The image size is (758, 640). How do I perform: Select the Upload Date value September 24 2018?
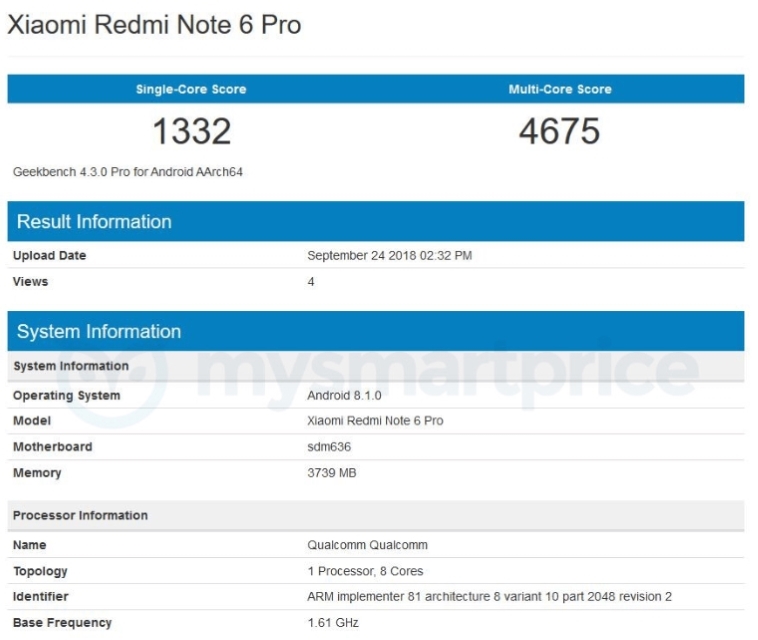pos(389,256)
